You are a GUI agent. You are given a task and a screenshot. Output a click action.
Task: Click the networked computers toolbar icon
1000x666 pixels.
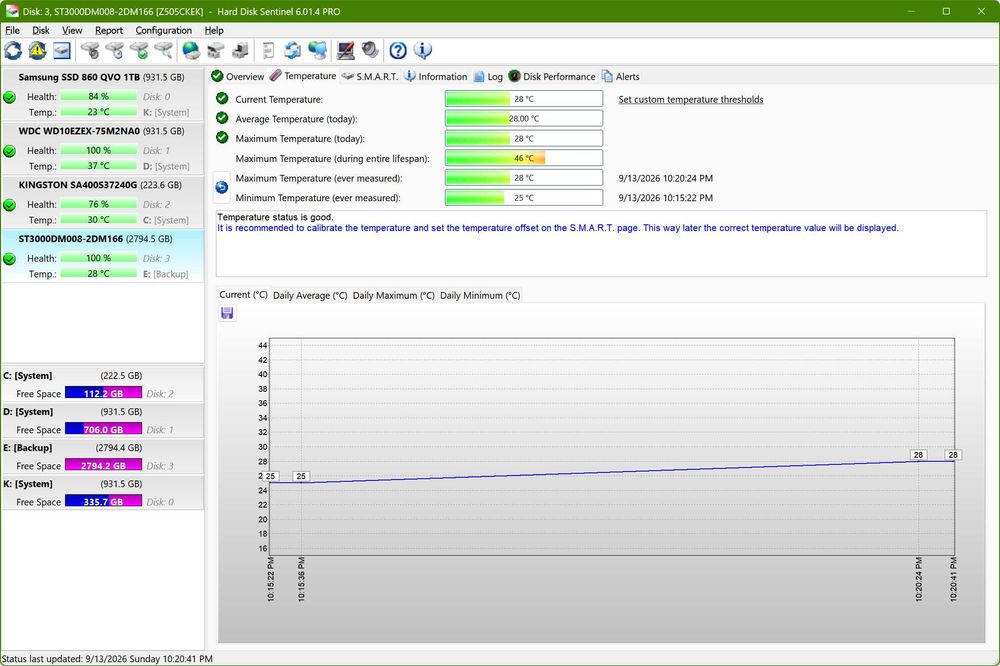tap(317, 50)
